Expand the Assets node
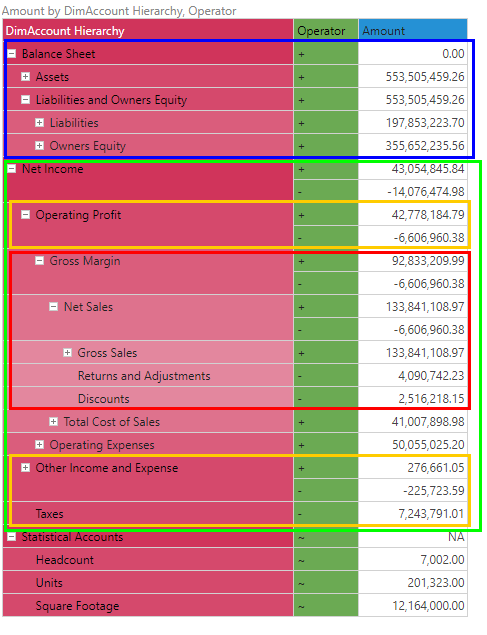Image resolution: width=487 pixels, height=635 pixels. (x=26, y=77)
